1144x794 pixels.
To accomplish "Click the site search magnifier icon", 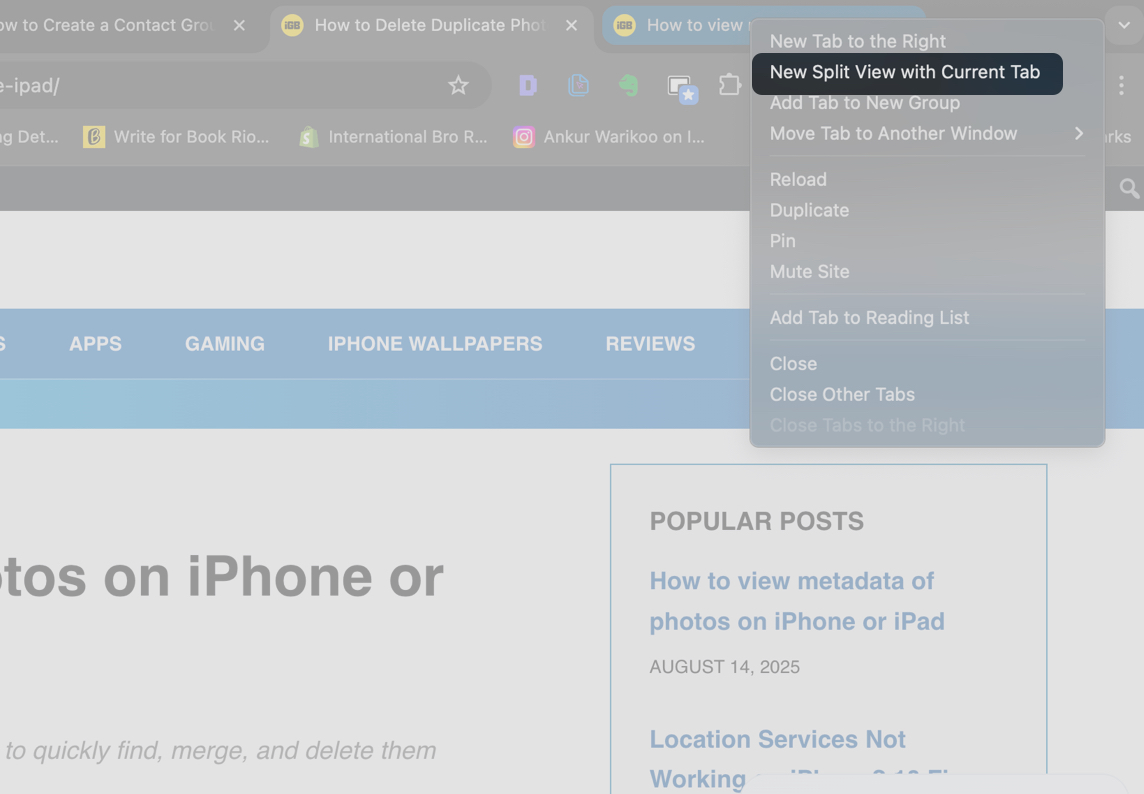I will [x=1129, y=188].
